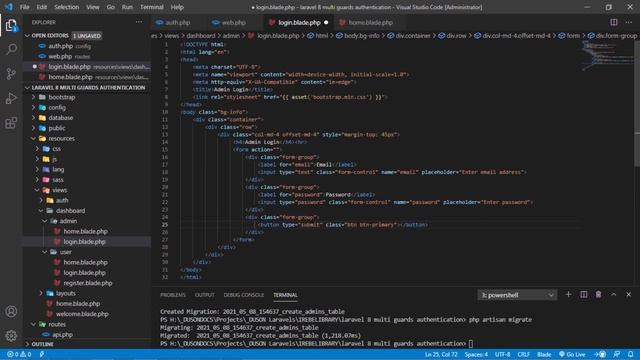The height and width of the screenshot is (360, 640).
Task: Open welcome.blade.php in explorer tree
Action: click(x=87, y=314)
